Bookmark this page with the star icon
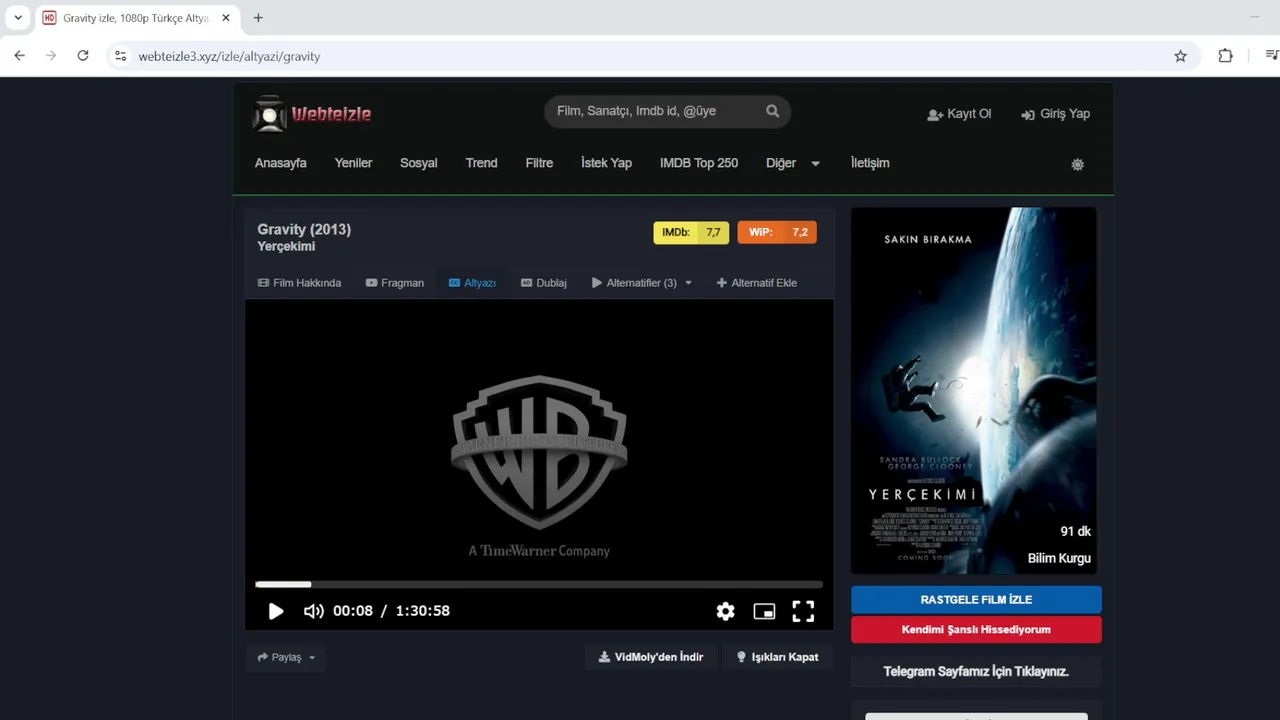The width and height of the screenshot is (1280, 720). tap(1180, 56)
